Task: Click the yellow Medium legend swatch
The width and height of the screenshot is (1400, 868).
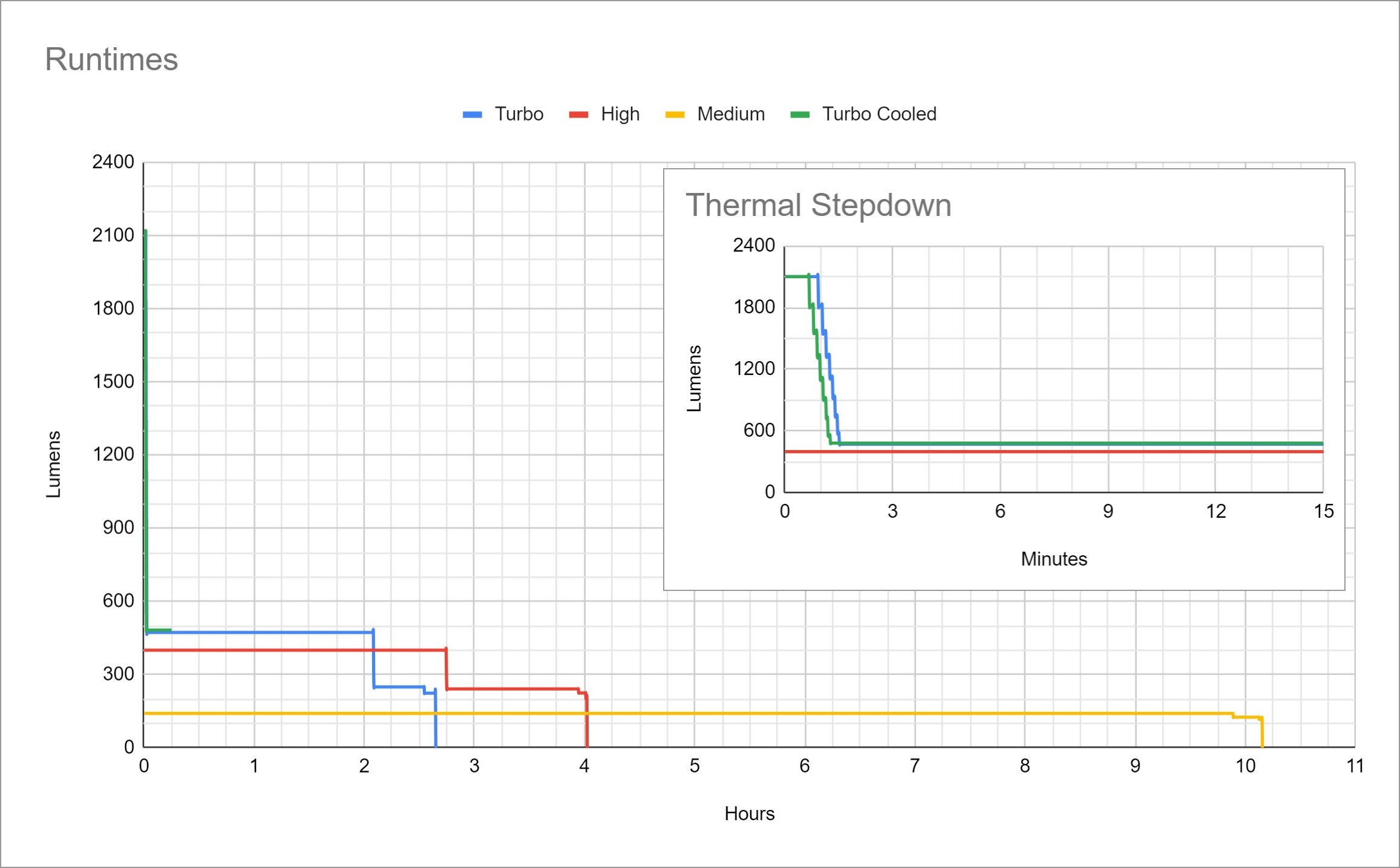Action: [x=675, y=114]
